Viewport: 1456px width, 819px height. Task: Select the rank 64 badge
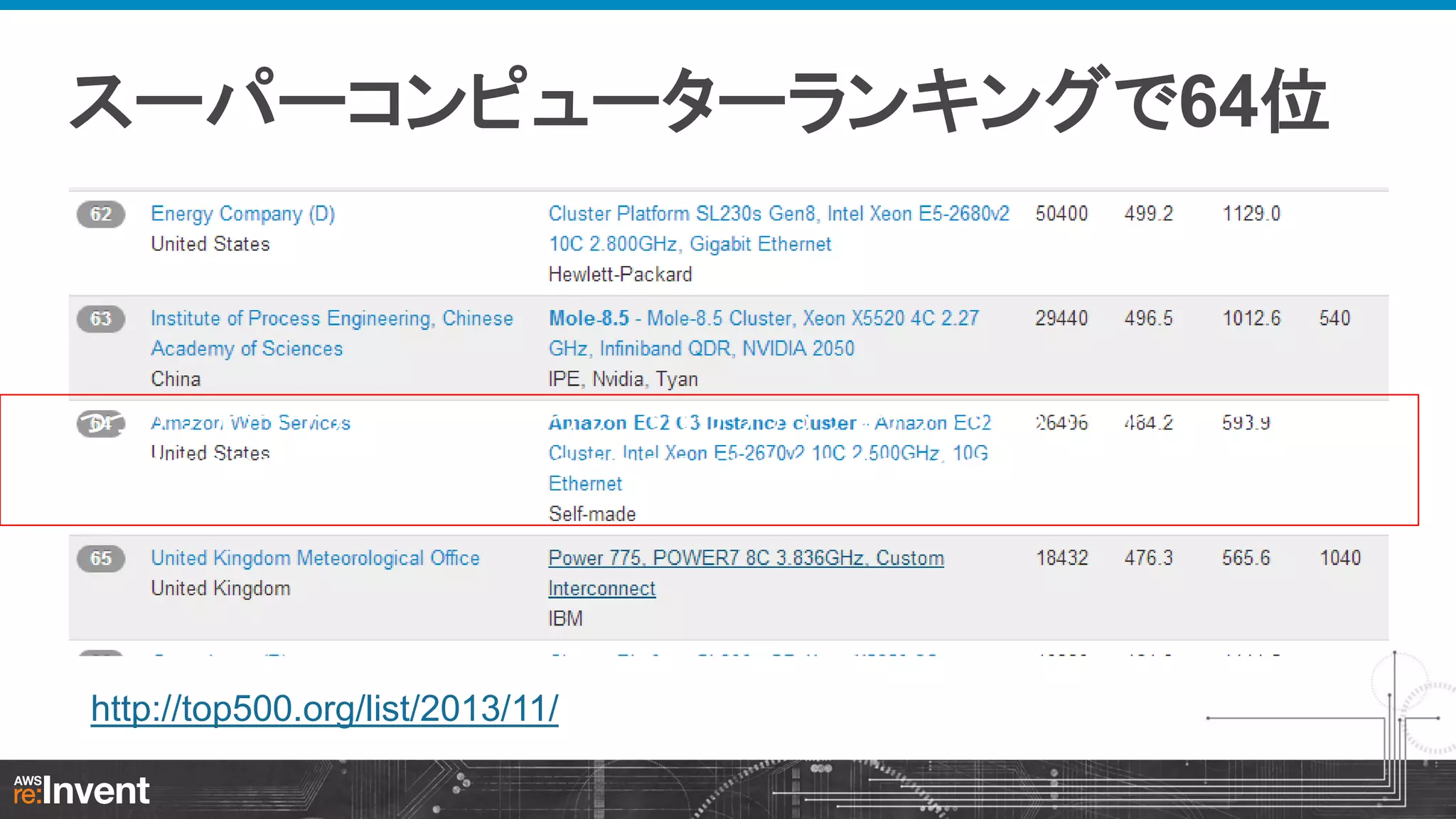pyautogui.click(x=101, y=424)
